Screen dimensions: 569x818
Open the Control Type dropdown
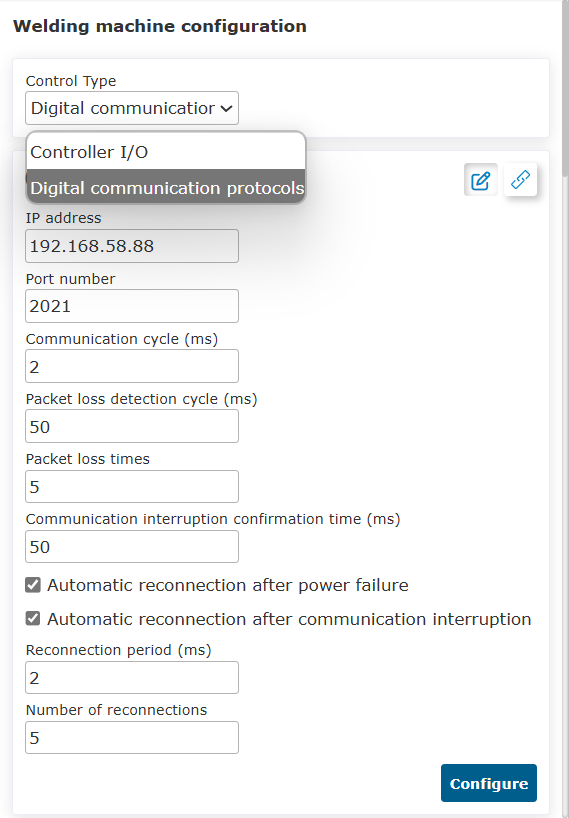pyautogui.click(x=132, y=108)
